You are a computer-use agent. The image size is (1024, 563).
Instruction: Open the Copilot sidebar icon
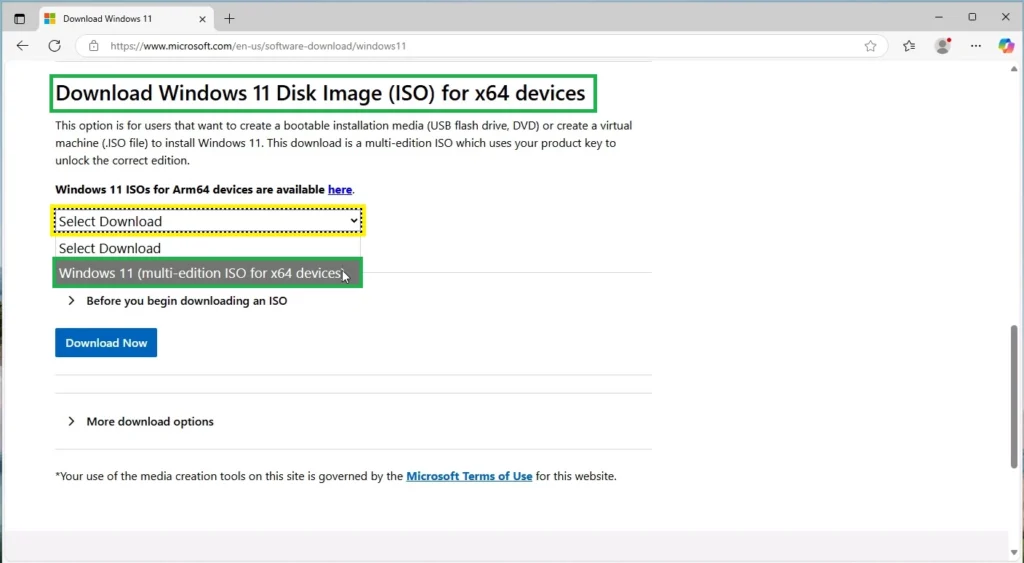pyautogui.click(x=1006, y=46)
